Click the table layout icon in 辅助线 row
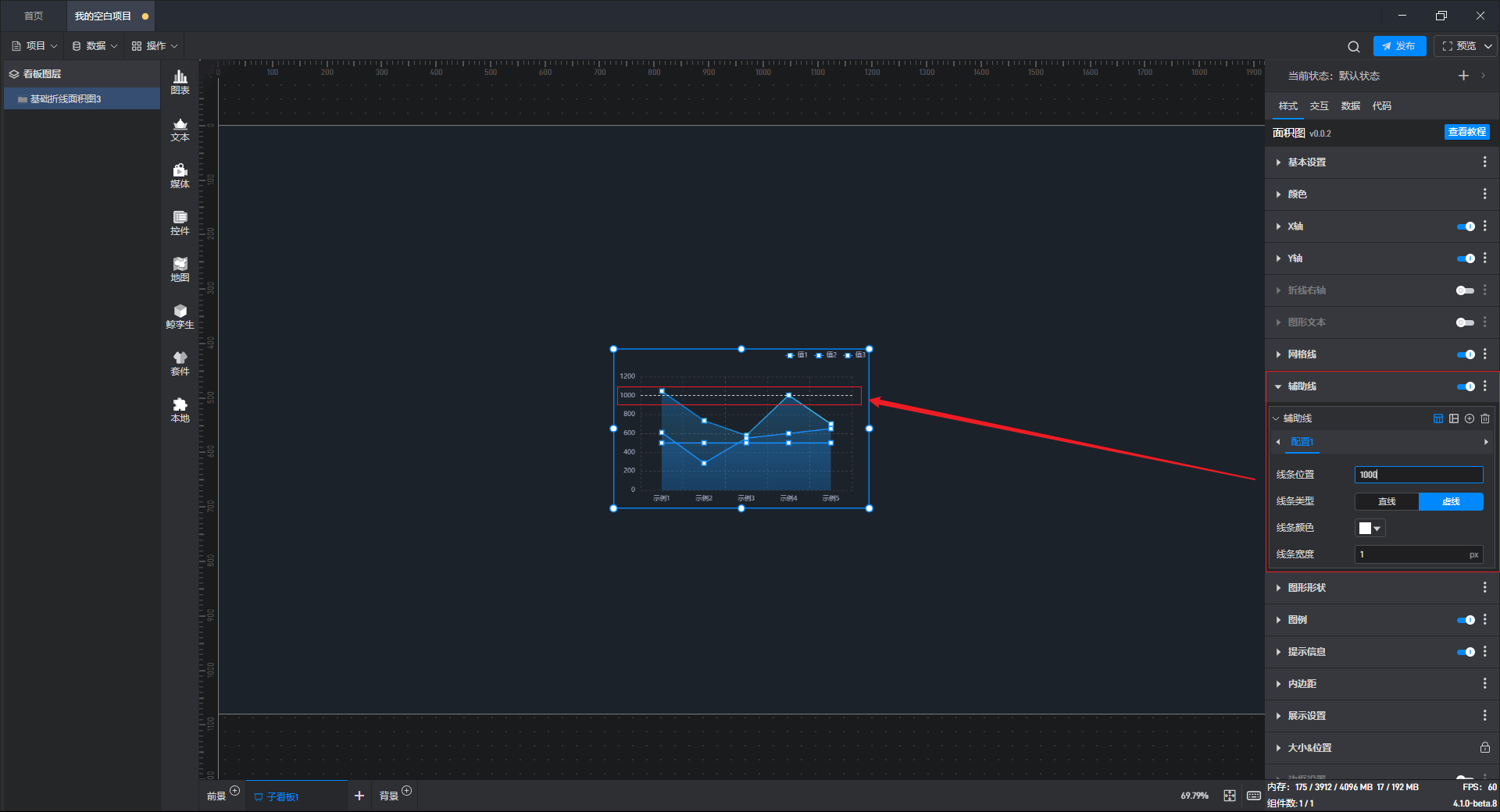 [1438, 418]
